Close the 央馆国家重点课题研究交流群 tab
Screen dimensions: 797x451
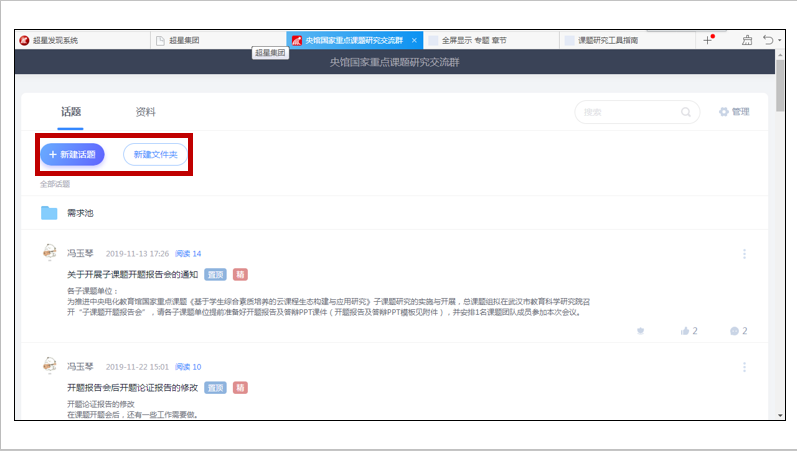tap(414, 40)
